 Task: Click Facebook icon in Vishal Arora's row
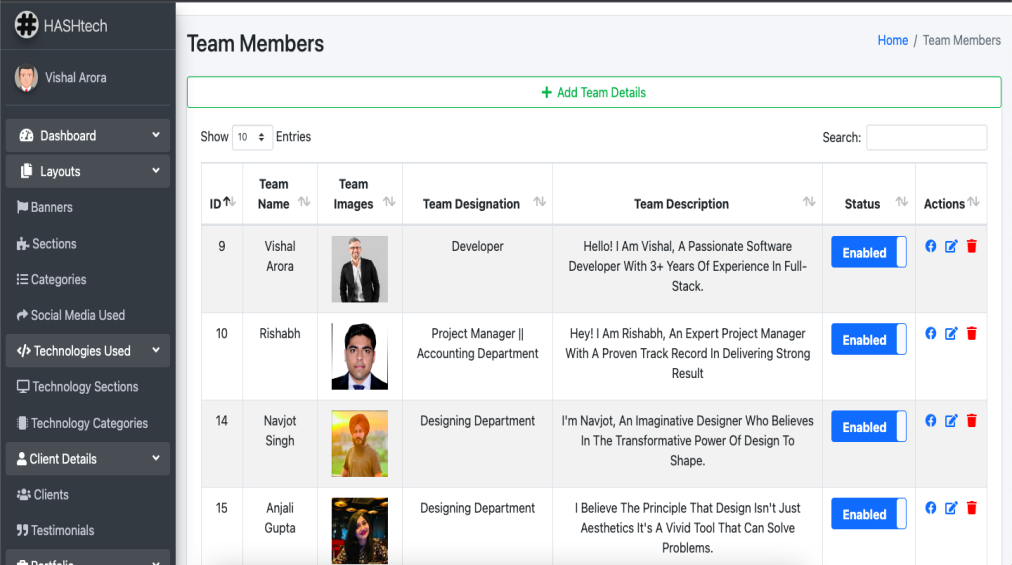tap(931, 246)
